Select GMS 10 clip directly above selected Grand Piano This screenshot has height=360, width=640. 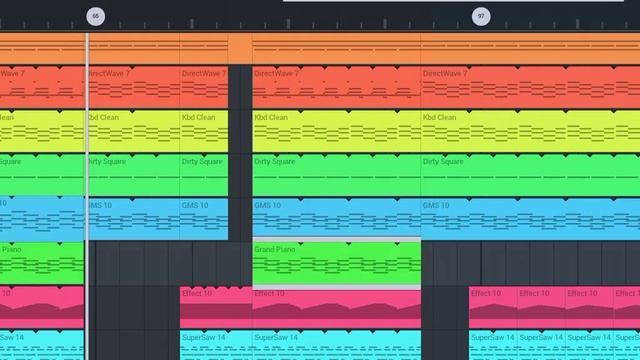(337, 218)
